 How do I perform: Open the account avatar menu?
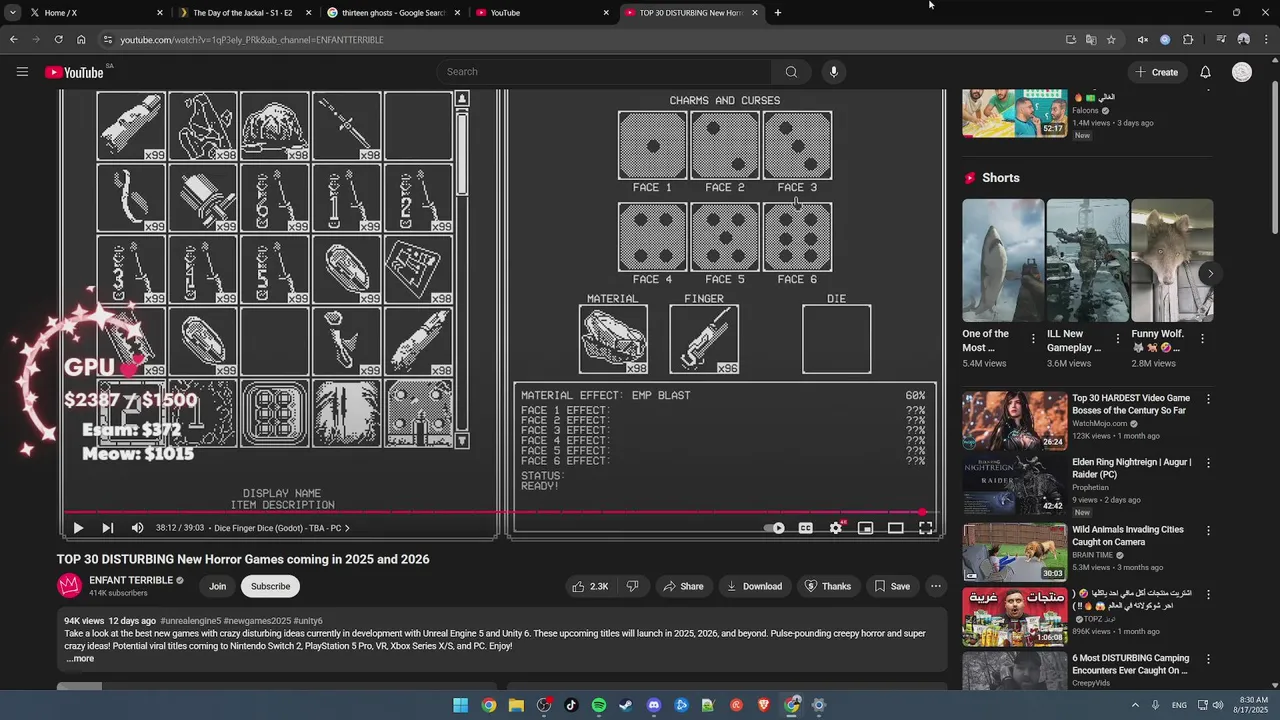pos(1242,72)
